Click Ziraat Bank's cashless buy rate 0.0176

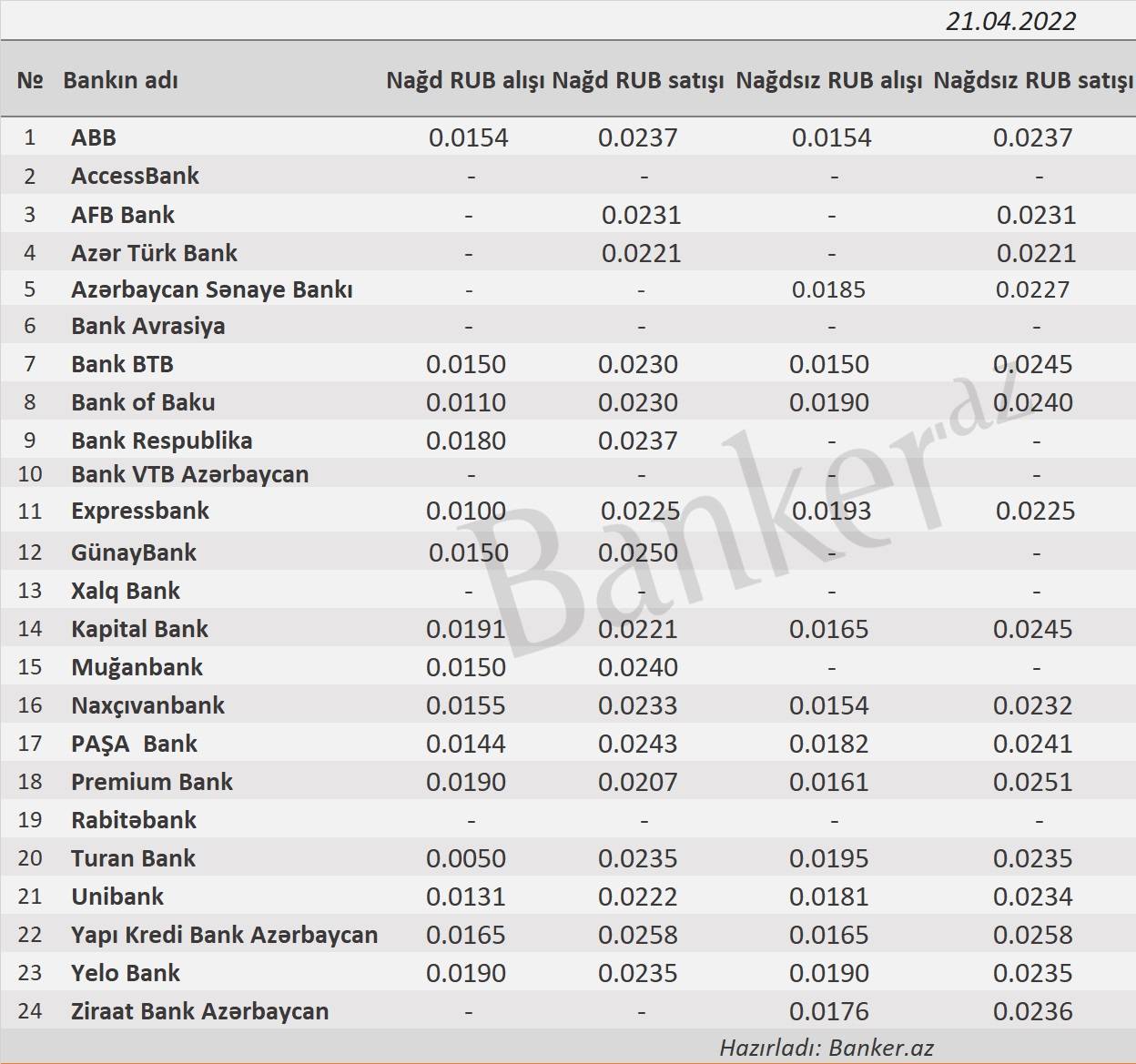point(829,1011)
